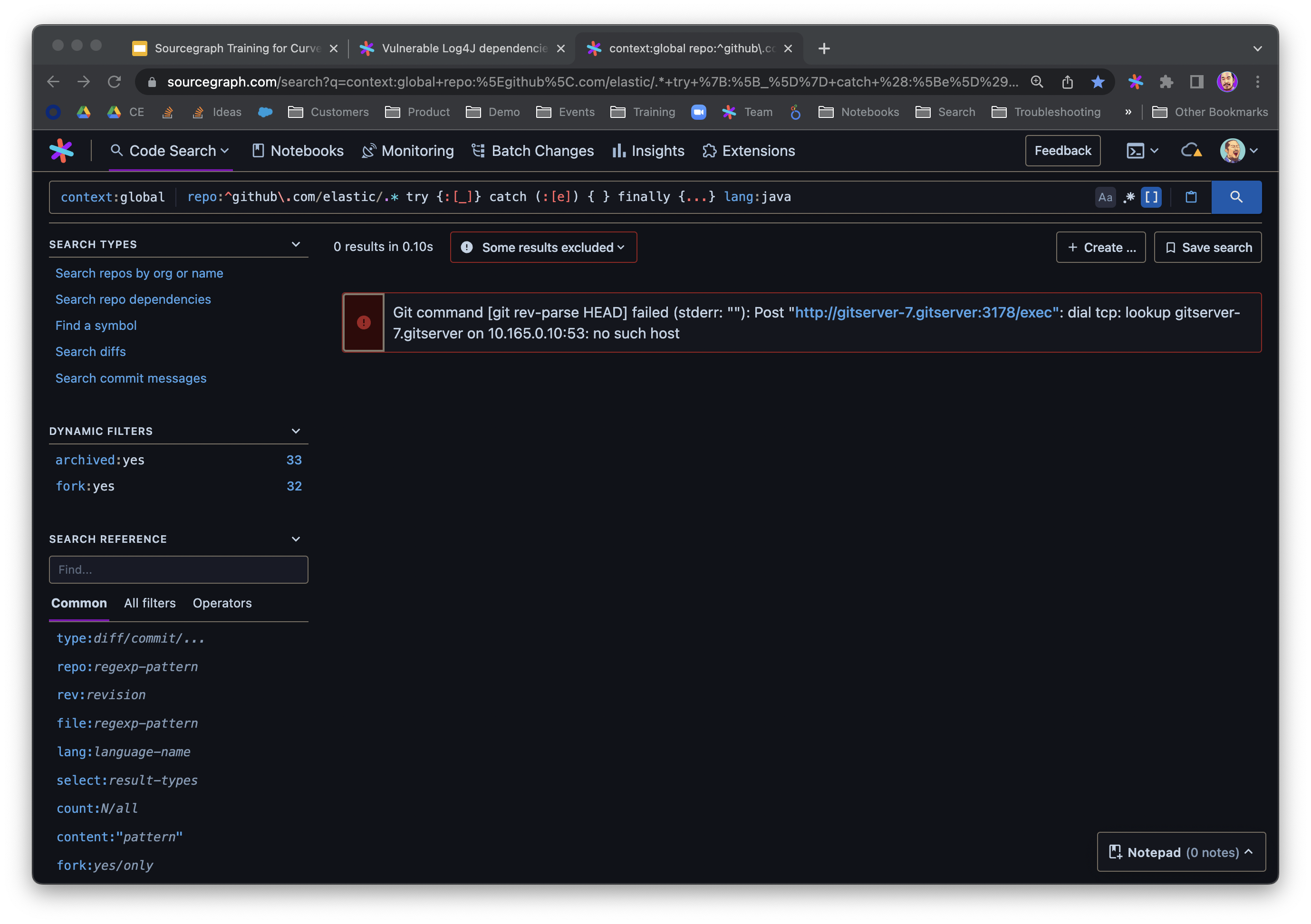This screenshot has height=924, width=1311.
Task: Open the Zoom bookmark icon
Action: click(x=698, y=112)
